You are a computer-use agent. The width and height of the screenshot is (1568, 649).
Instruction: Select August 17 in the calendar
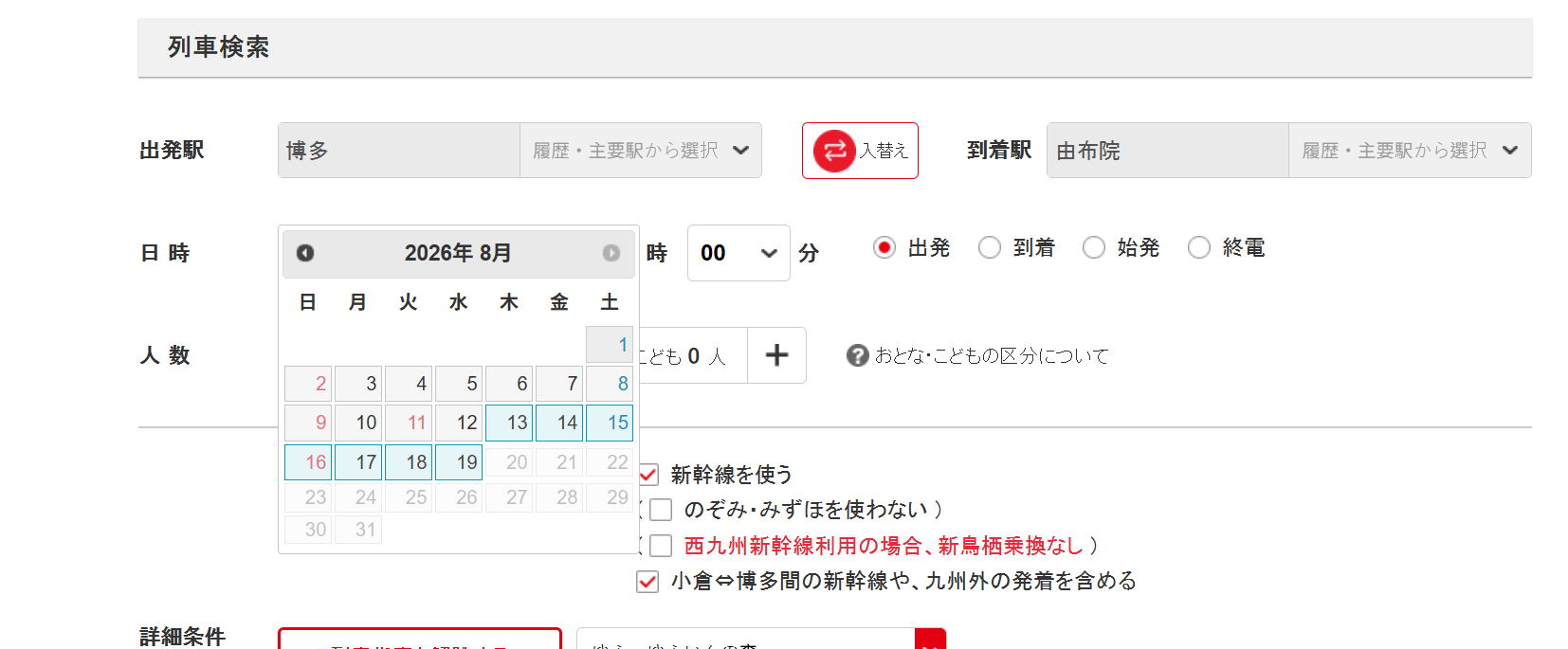pyautogui.click(x=358, y=462)
